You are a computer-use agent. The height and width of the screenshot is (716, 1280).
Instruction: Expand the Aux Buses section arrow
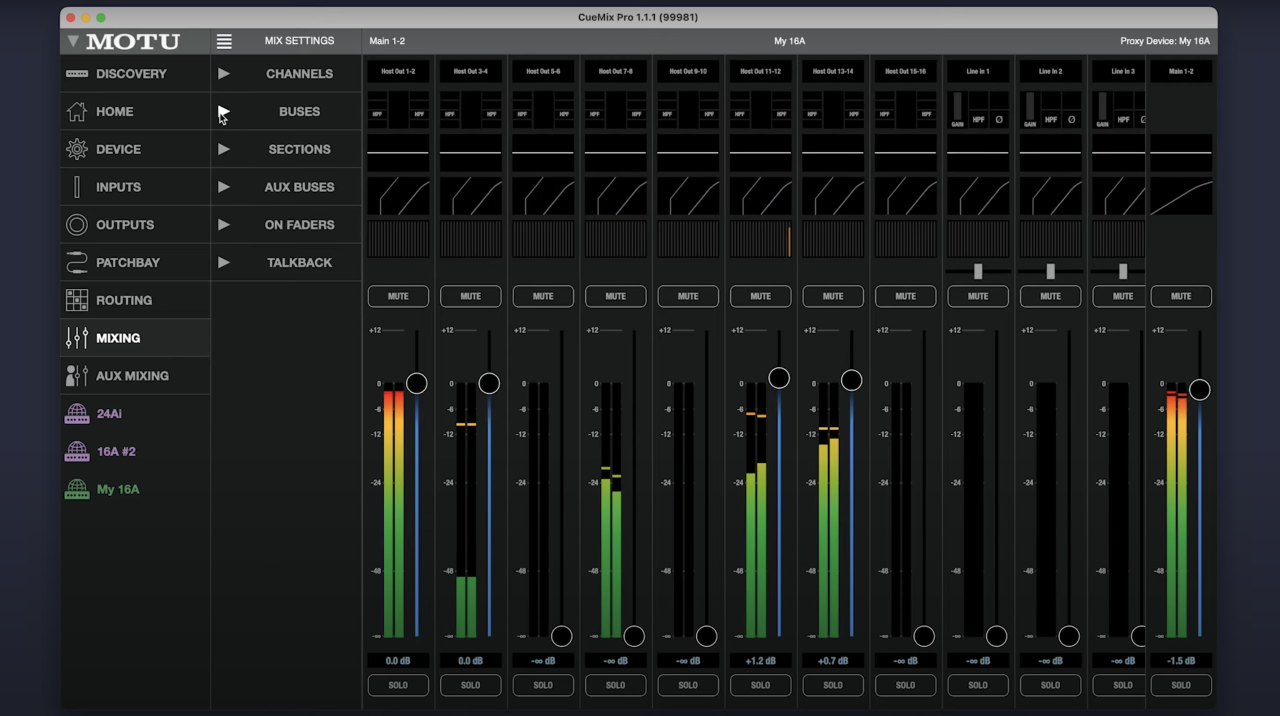(224, 187)
